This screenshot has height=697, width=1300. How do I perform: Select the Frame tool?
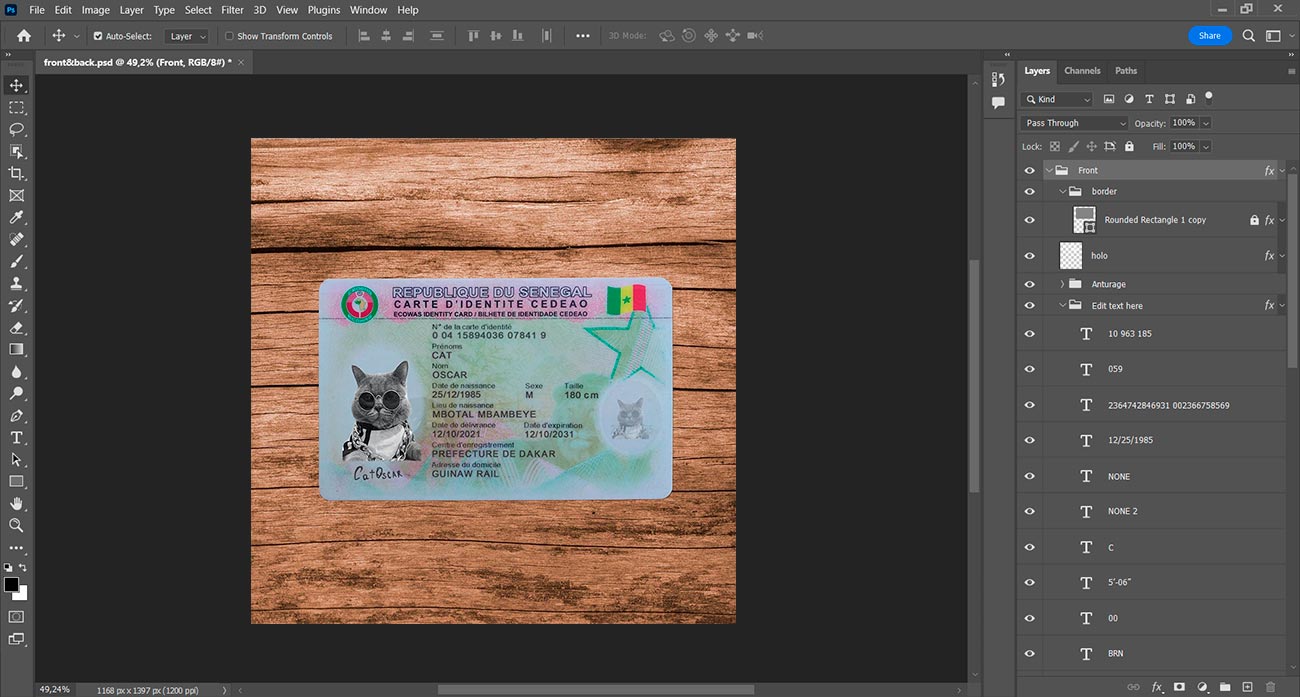[16, 195]
